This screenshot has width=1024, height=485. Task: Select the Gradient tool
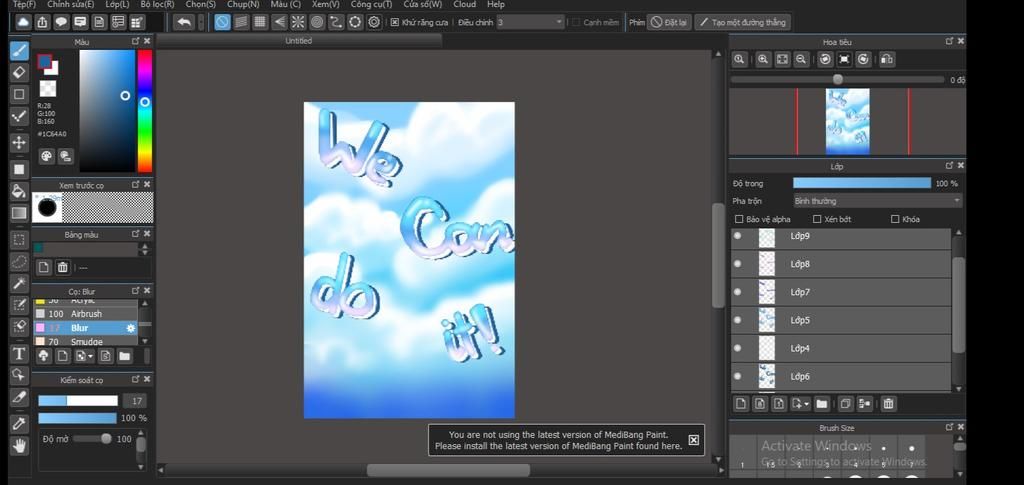click(19, 213)
